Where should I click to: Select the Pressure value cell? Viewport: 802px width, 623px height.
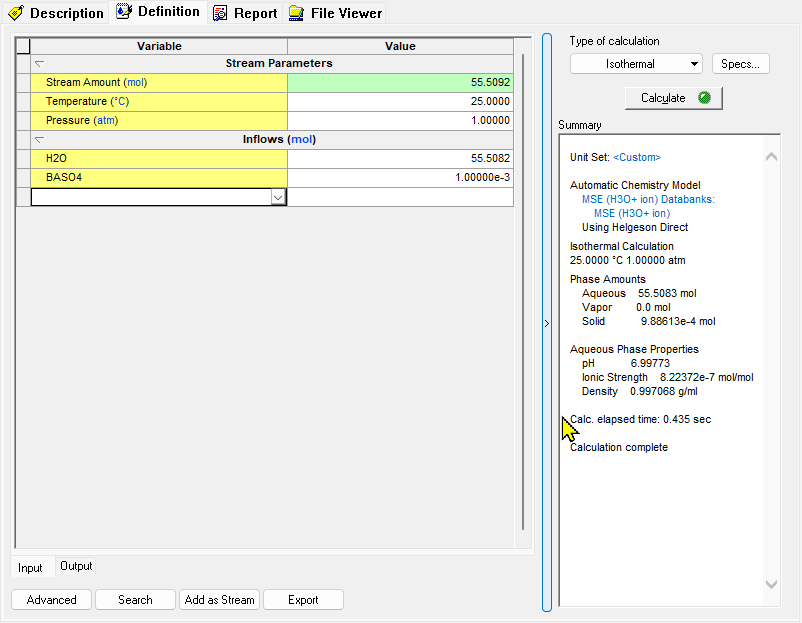400,121
